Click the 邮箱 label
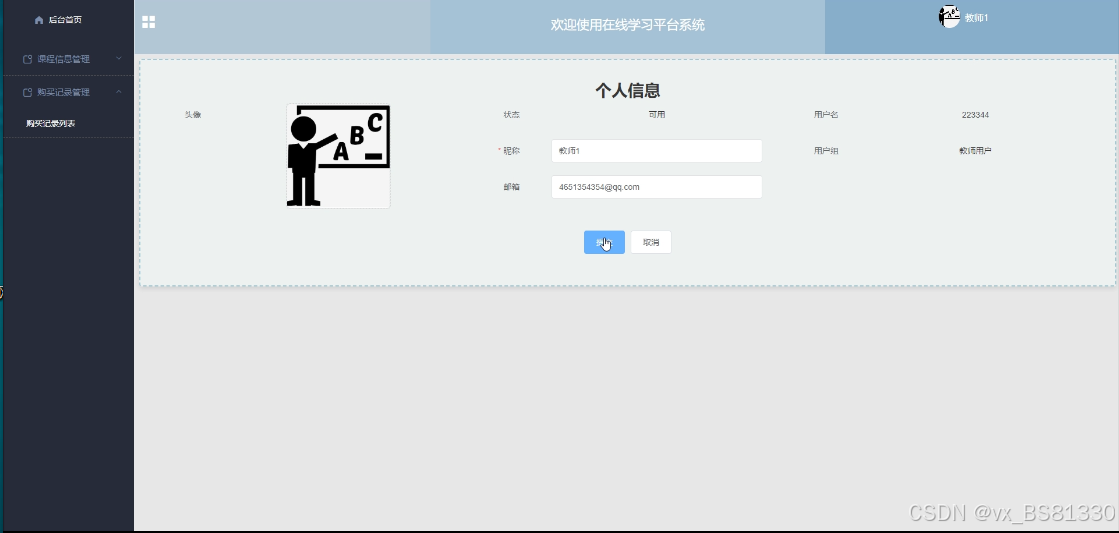This screenshot has height=533, width=1119. click(x=512, y=187)
